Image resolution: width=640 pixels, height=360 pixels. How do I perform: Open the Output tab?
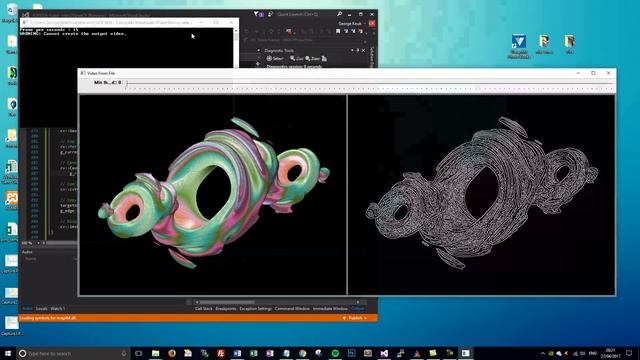click(x=358, y=309)
